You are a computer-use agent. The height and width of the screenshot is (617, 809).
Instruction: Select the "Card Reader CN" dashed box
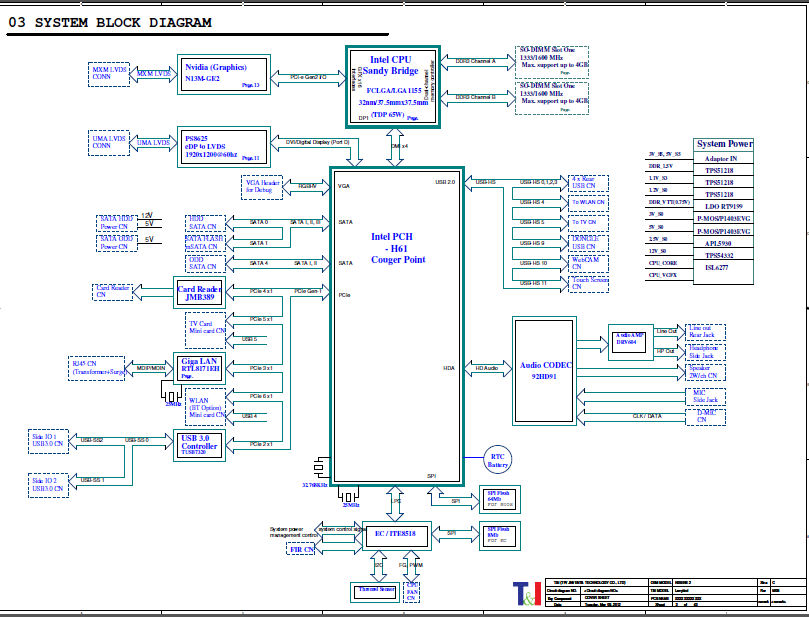click(113, 292)
